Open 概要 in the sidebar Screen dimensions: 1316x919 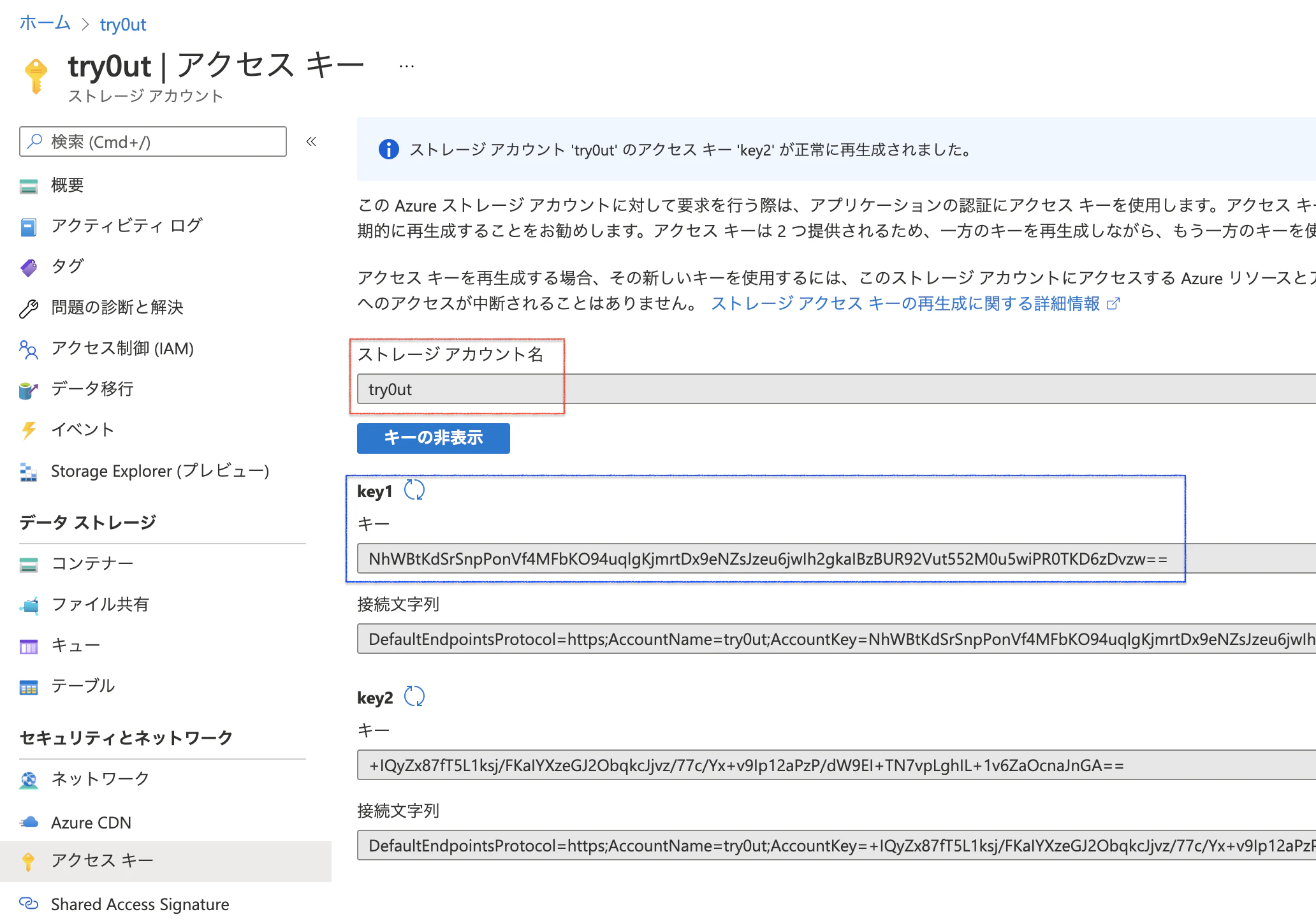68,185
